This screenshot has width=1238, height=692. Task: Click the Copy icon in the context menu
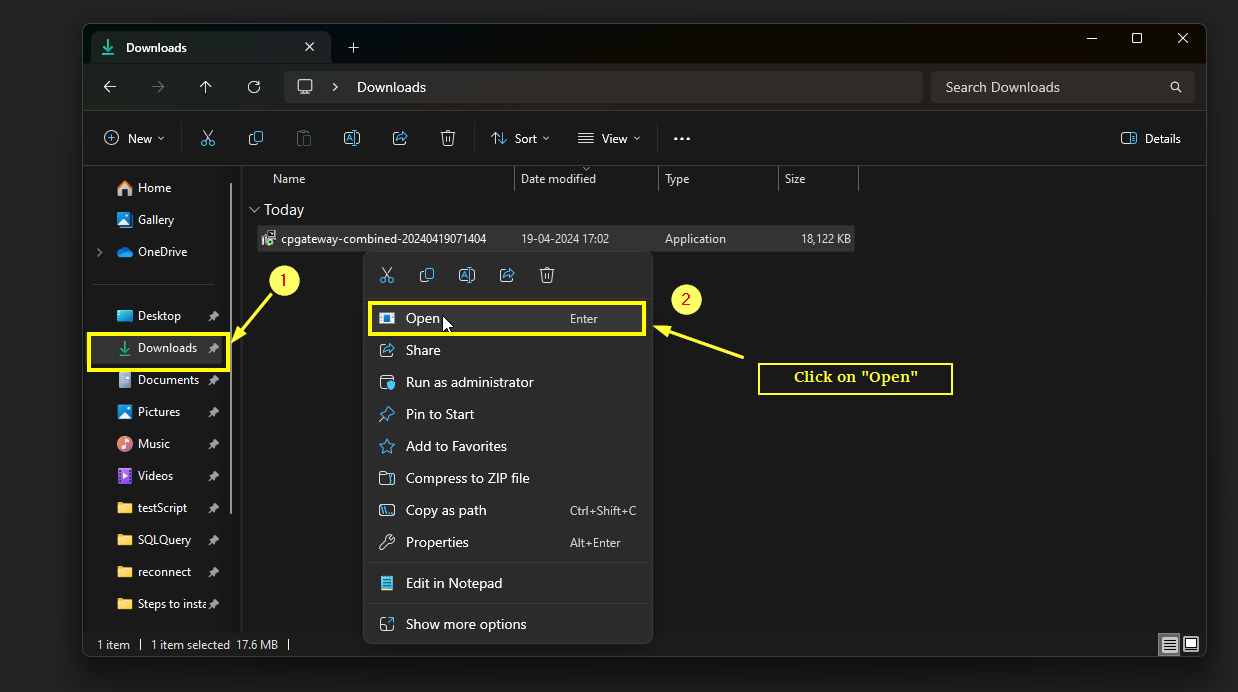click(x=427, y=275)
